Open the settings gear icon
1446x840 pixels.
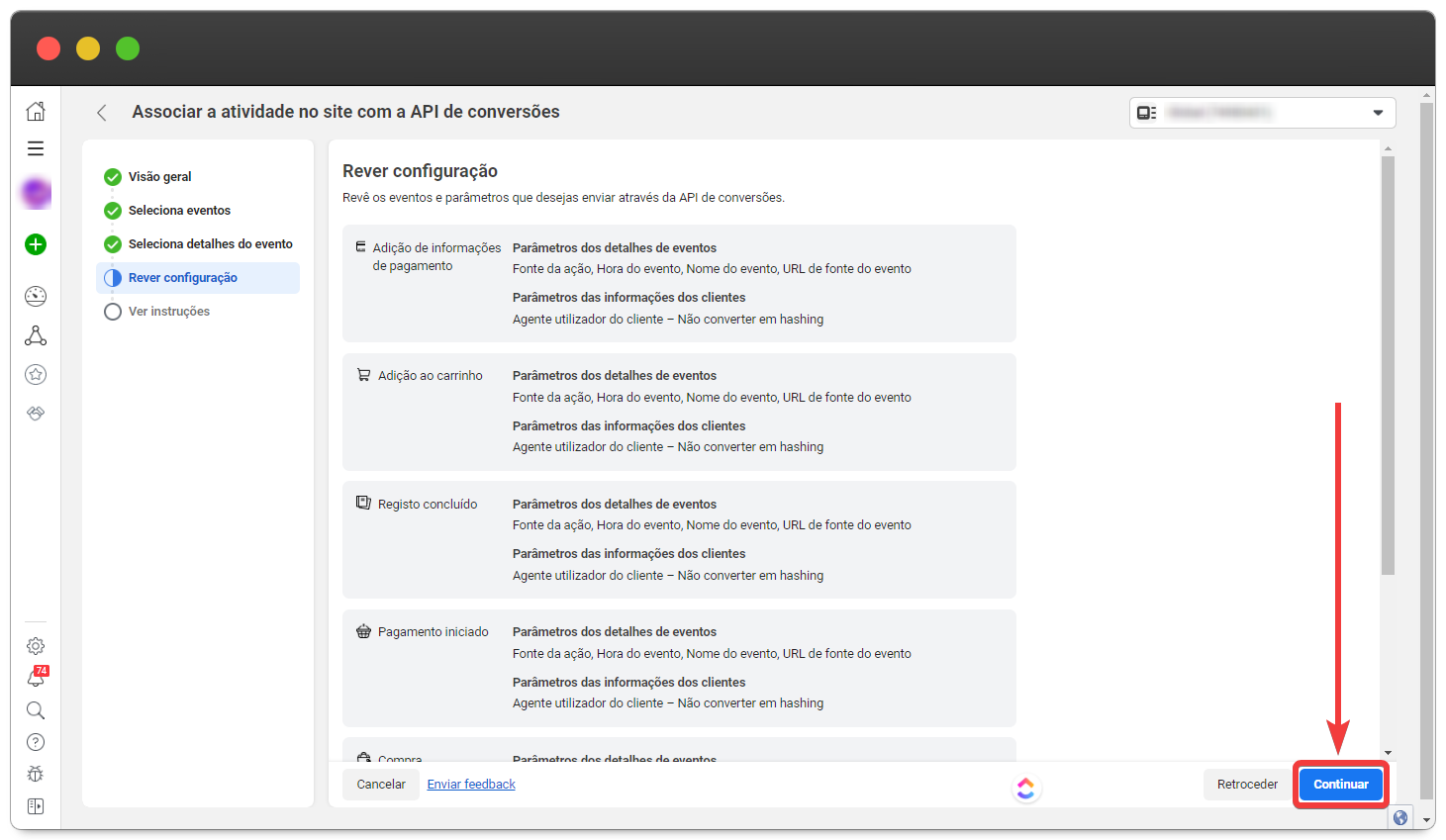click(36, 646)
